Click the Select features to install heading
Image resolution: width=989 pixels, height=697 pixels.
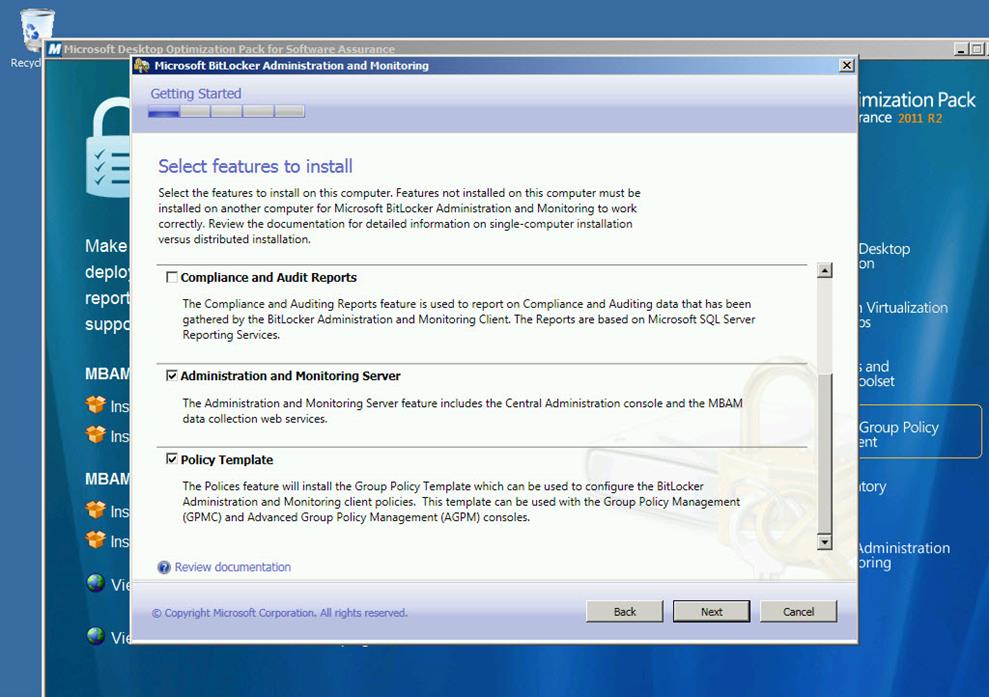pyautogui.click(x=255, y=167)
